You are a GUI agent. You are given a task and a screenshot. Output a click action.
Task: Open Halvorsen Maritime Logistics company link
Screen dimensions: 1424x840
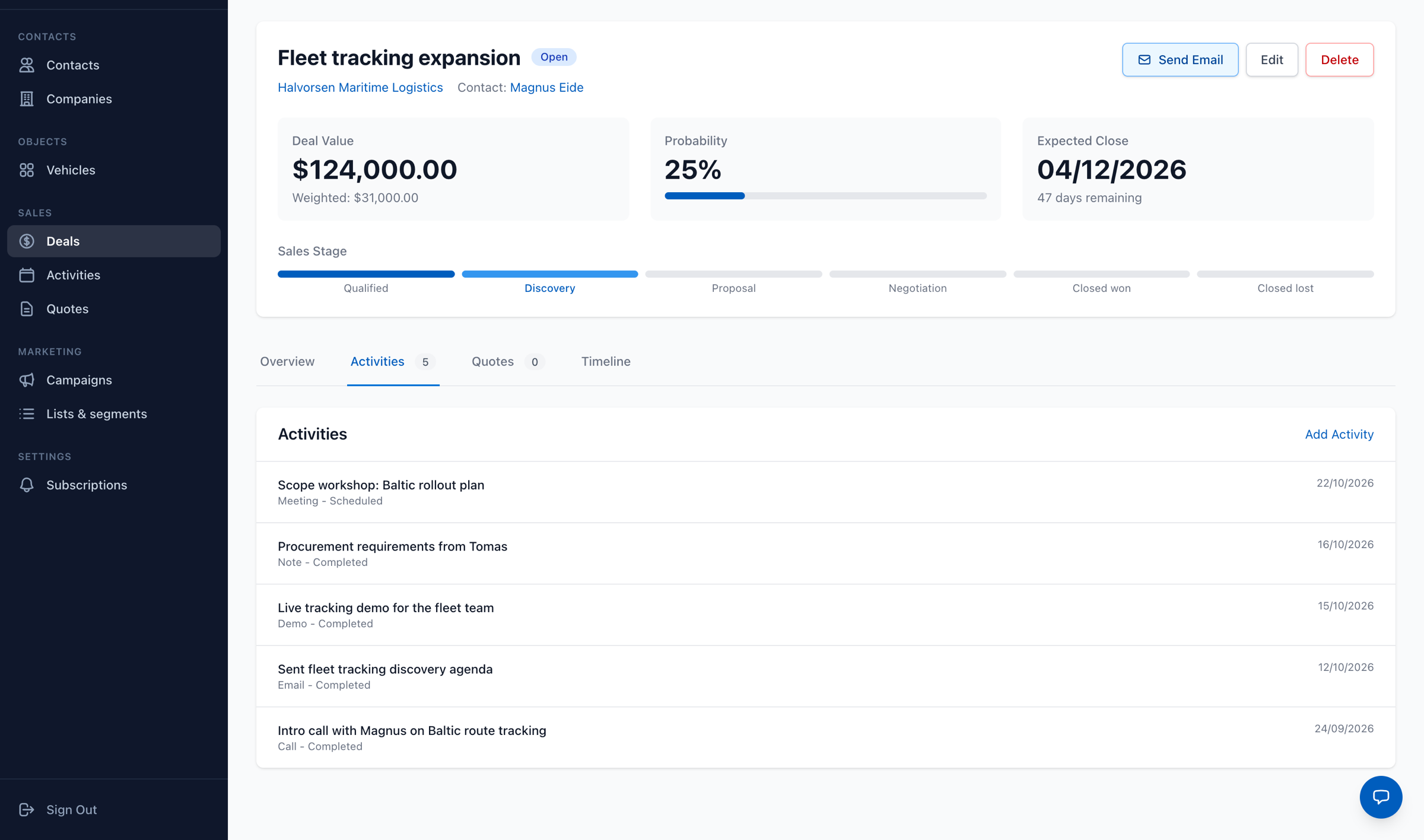point(360,88)
